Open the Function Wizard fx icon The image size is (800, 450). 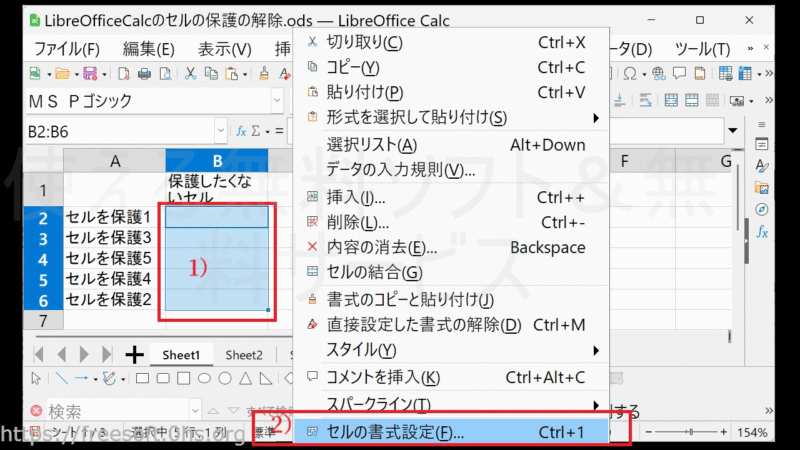pyautogui.click(x=240, y=131)
